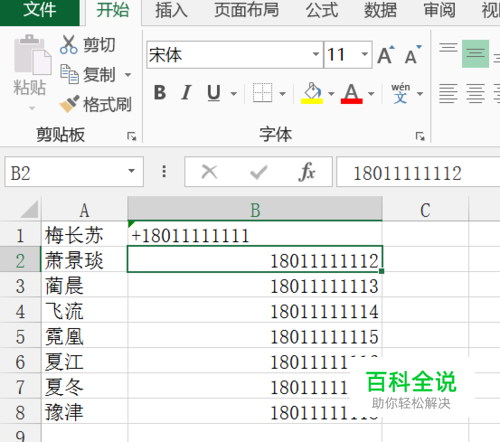Click the 格式刷 label

(107, 105)
